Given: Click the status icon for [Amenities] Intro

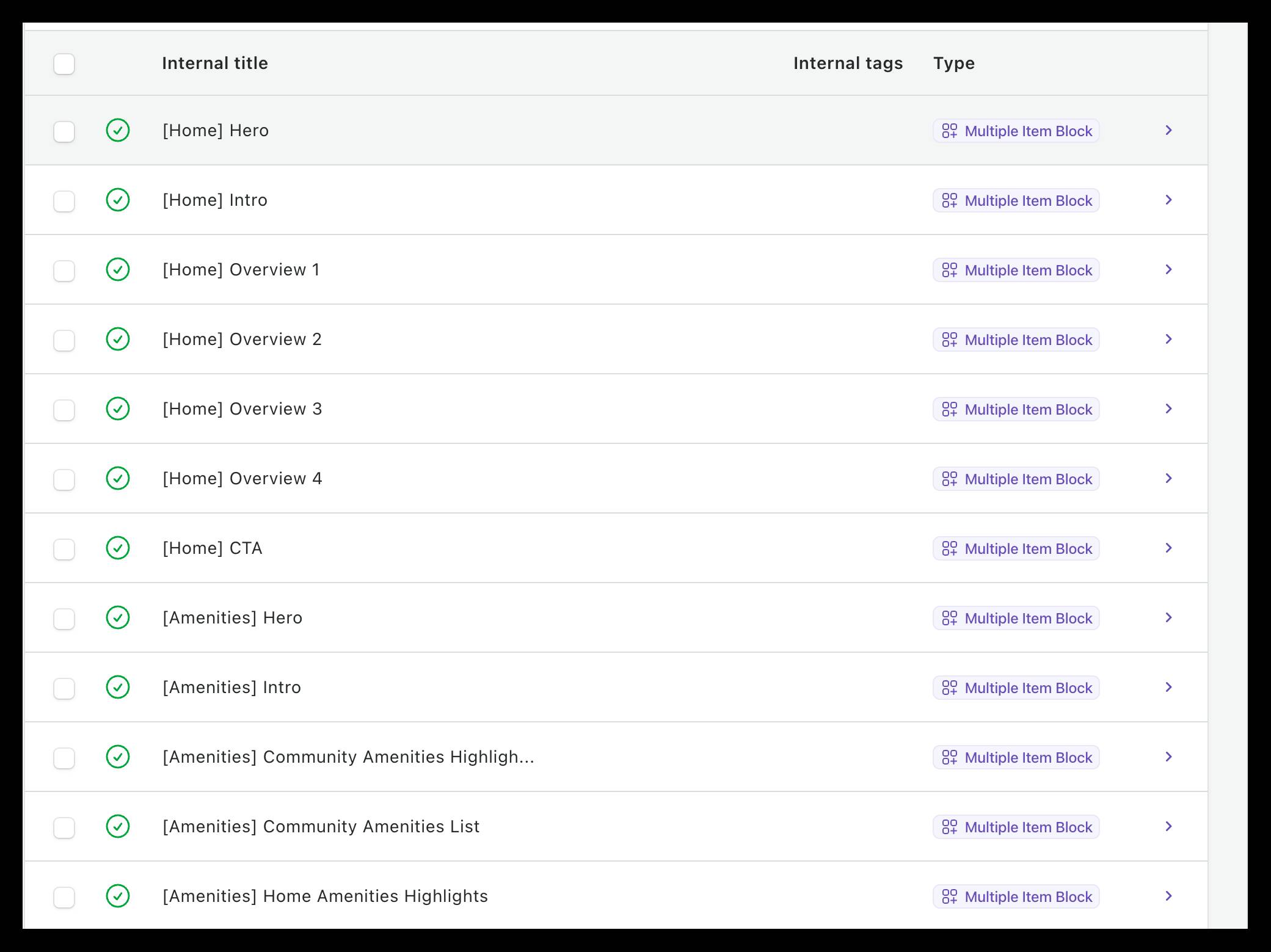Looking at the screenshot, I should pos(118,687).
